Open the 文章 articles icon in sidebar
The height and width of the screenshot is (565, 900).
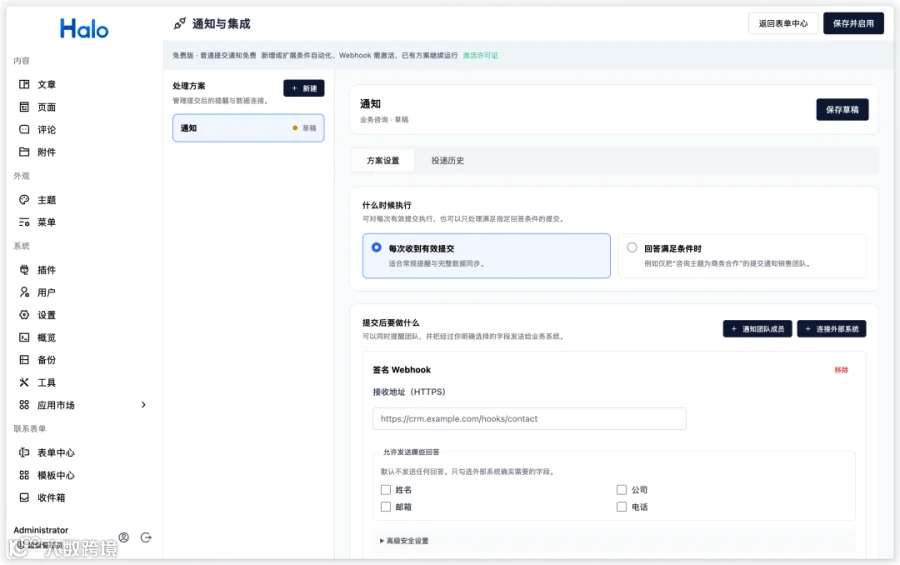(24, 84)
